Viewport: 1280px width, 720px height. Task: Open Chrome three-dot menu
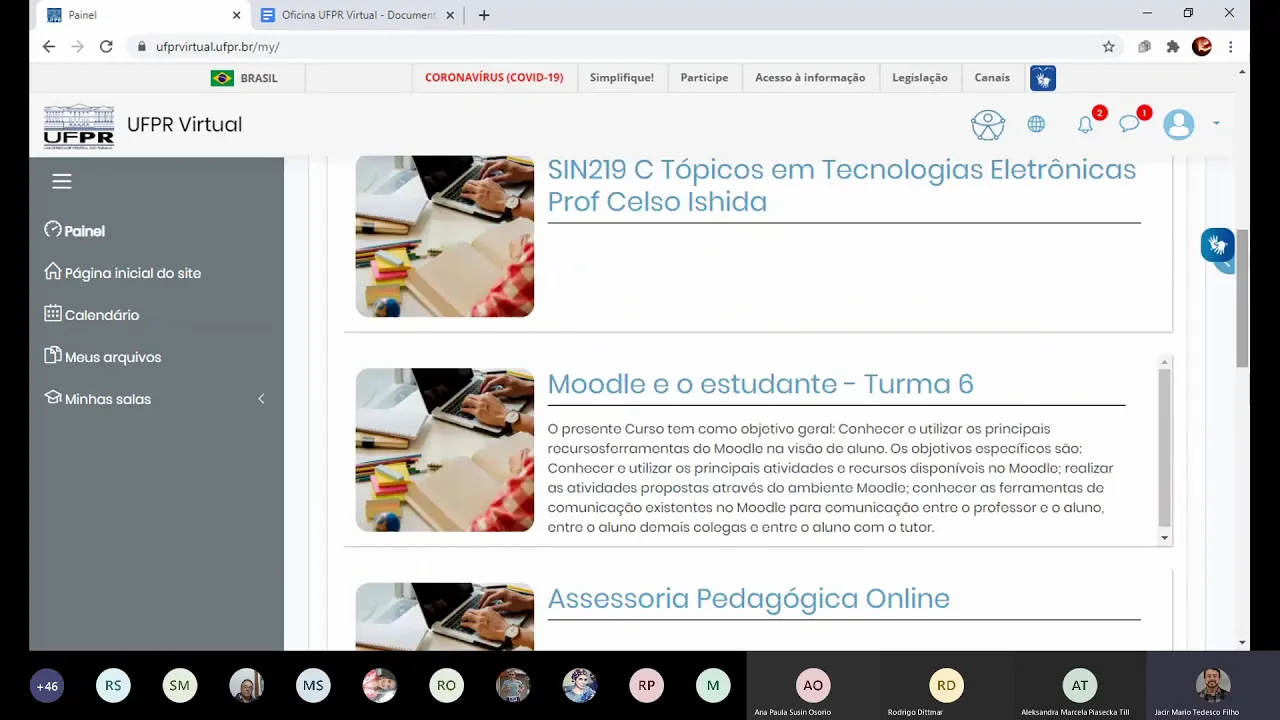pyautogui.click(x=1231, y=46)
